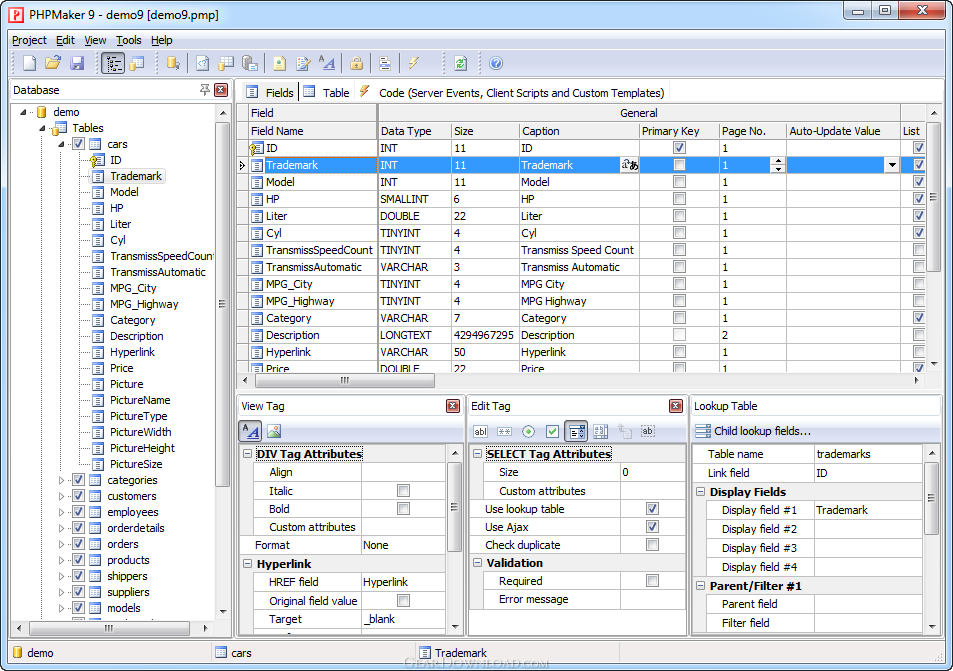Choose checkbox edit tag icon
Image resolution: width=953 pixels, height=671 pixels.
[552, 432]
